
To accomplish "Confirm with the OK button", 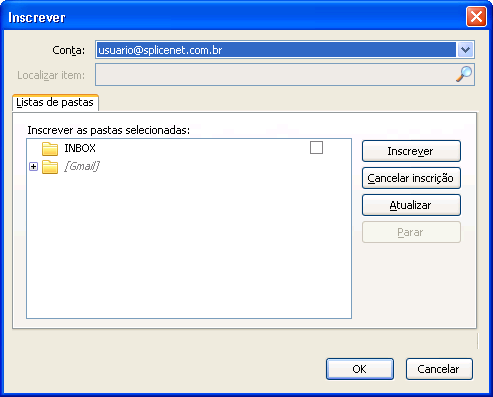I will click(x=360, y=369).
